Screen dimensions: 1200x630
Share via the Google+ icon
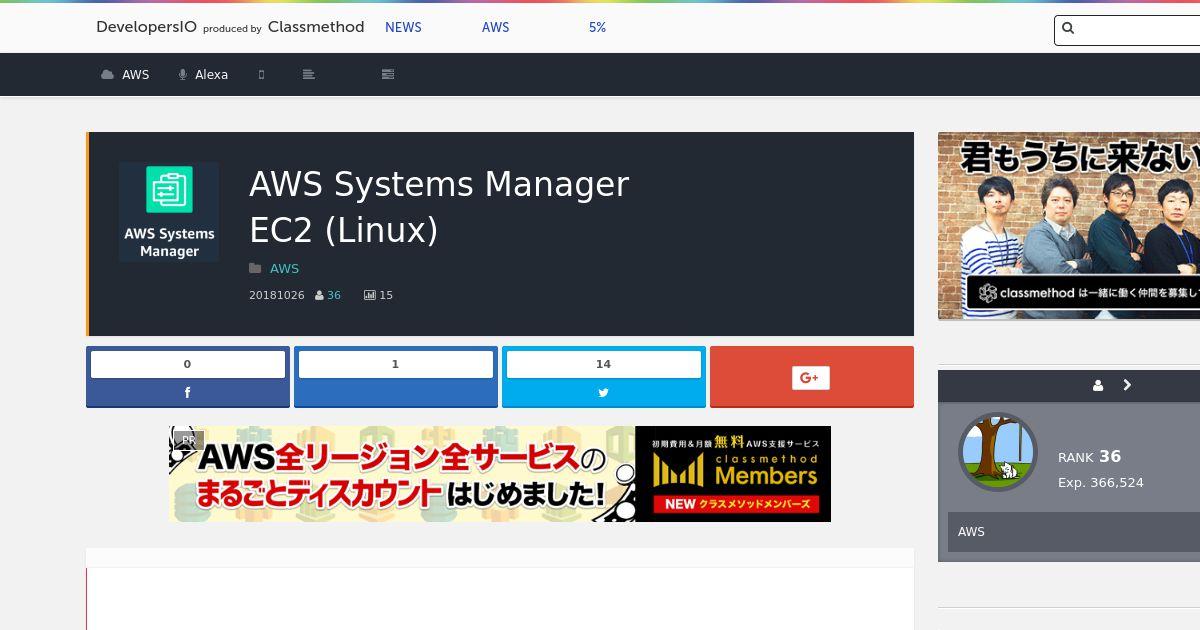[810, 377]
